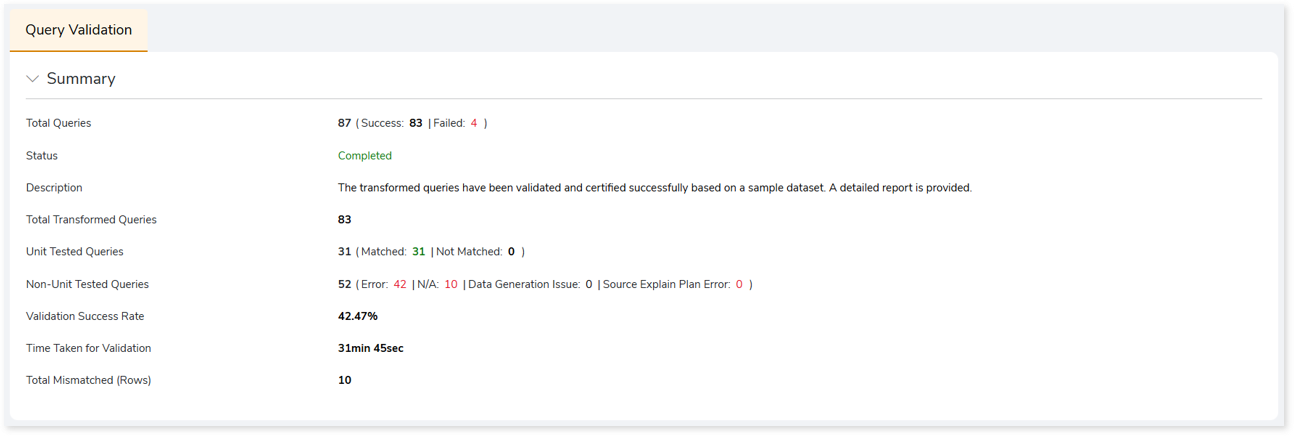Click the Completed status text

pyautogui.click(x=365, y=156)
